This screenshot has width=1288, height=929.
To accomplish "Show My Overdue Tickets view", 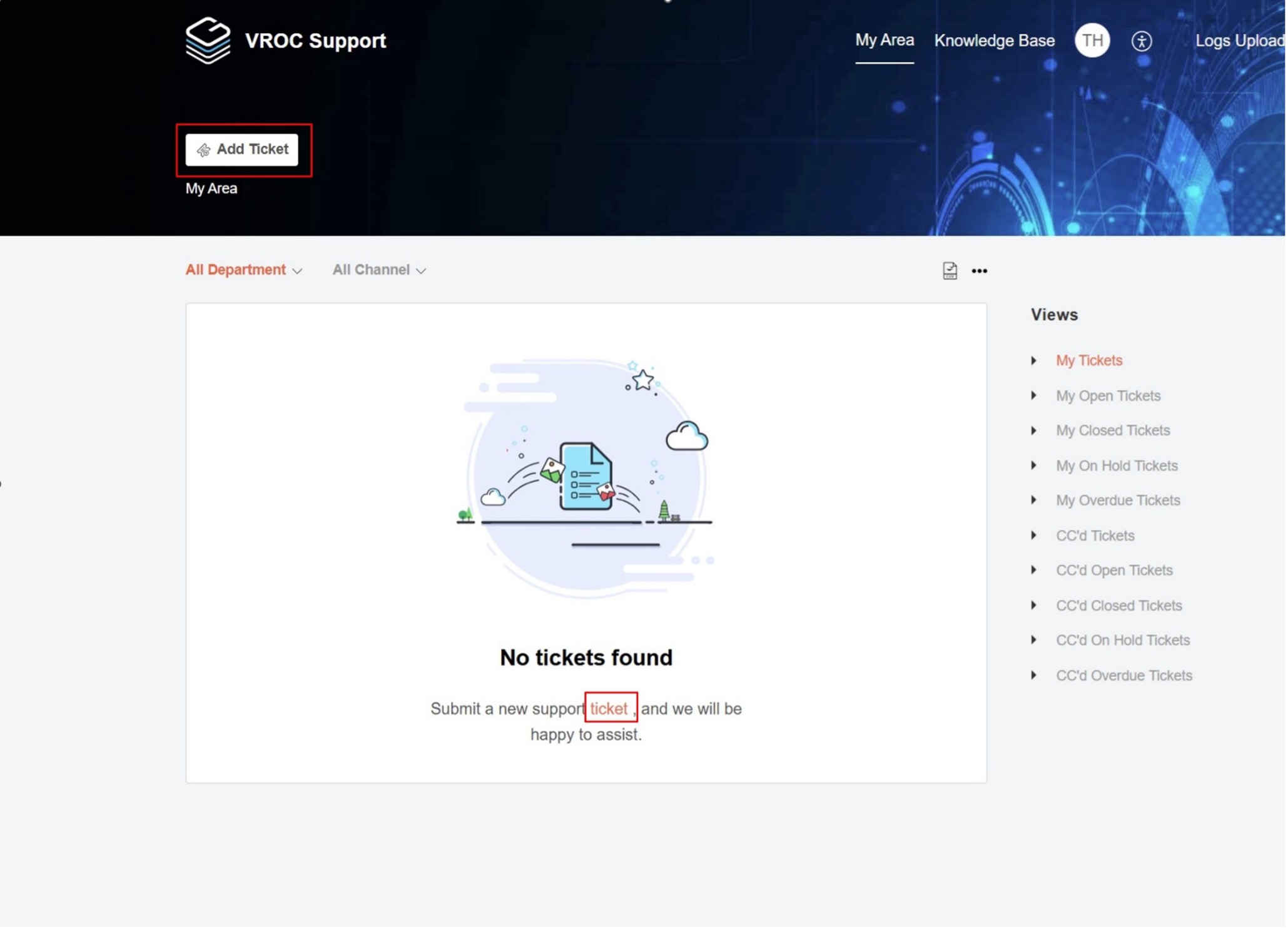I will click(x=1117, y=500).
